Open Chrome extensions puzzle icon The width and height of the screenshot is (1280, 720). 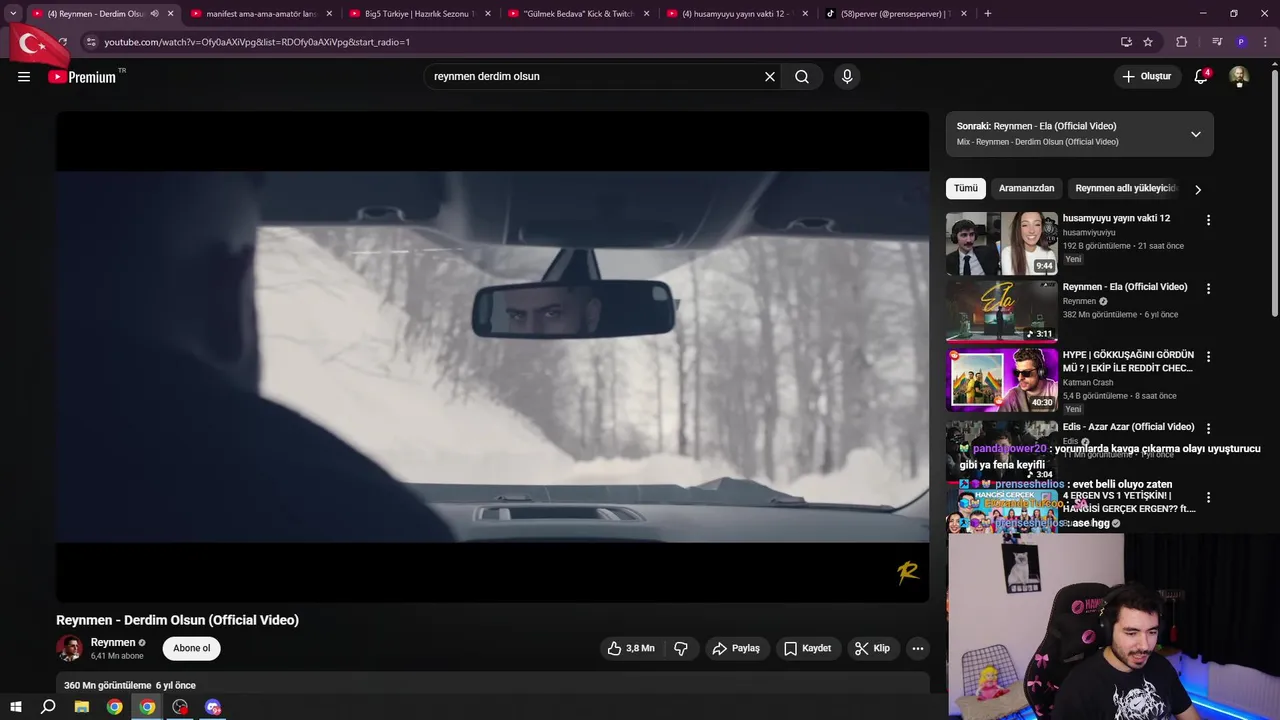click(x=1182, y=42)
